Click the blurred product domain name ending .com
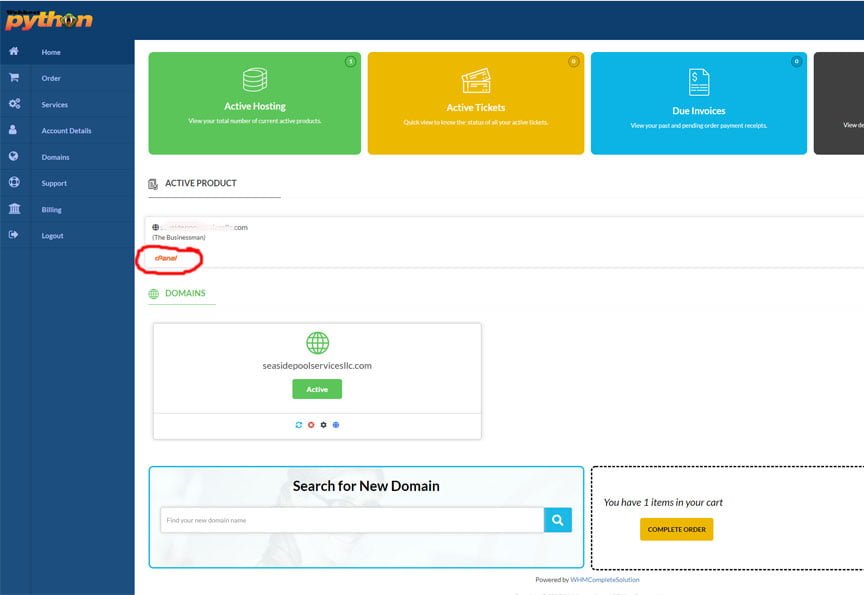The image size is (864, 595). [x=204, y=227]
